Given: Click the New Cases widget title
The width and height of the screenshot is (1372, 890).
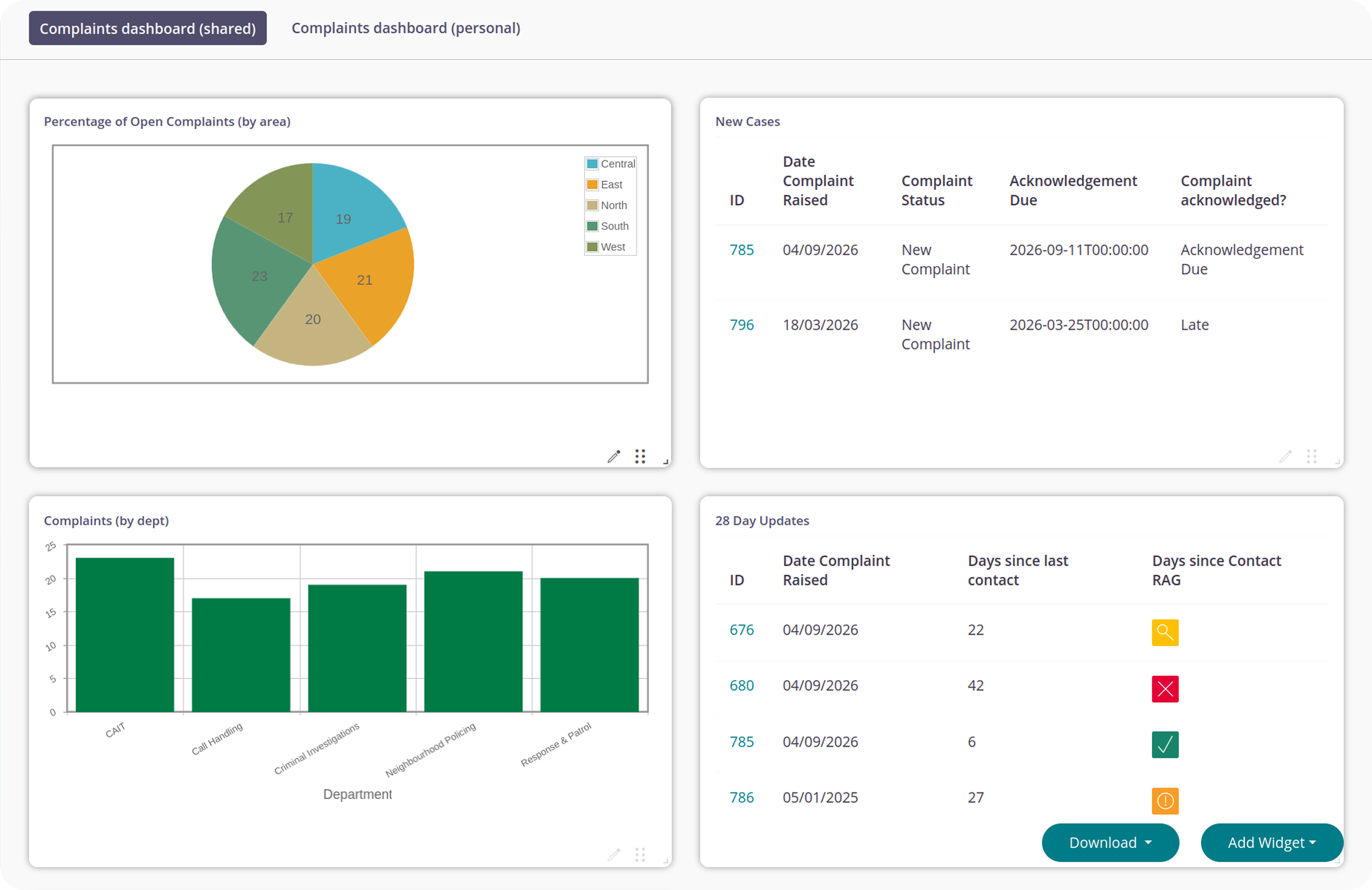Looking at the screenshot, I should click(747, 121).
